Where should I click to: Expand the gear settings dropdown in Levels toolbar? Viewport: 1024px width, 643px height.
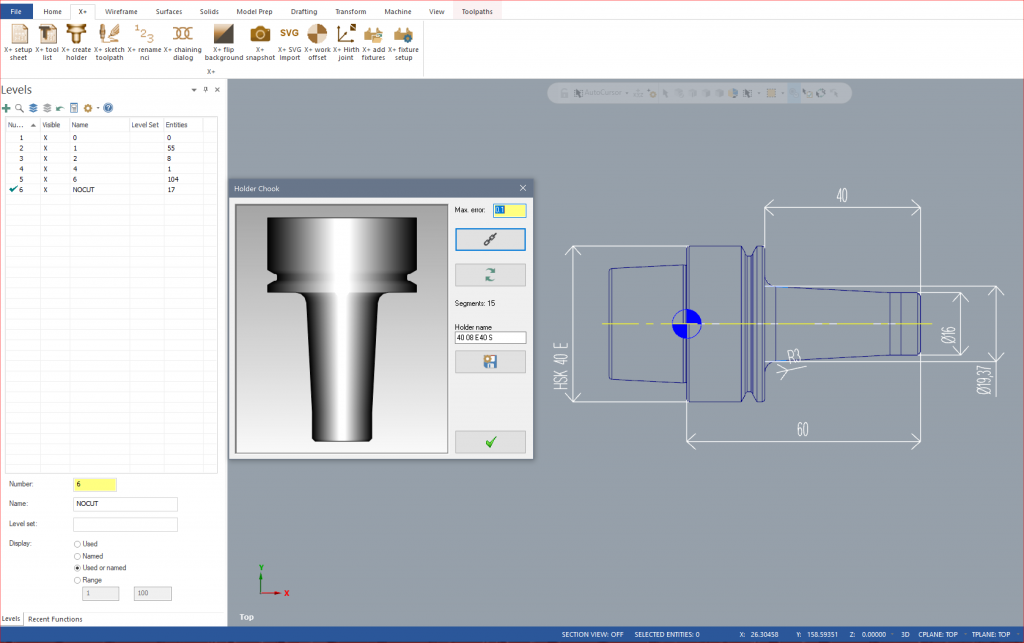click(97, 107)
